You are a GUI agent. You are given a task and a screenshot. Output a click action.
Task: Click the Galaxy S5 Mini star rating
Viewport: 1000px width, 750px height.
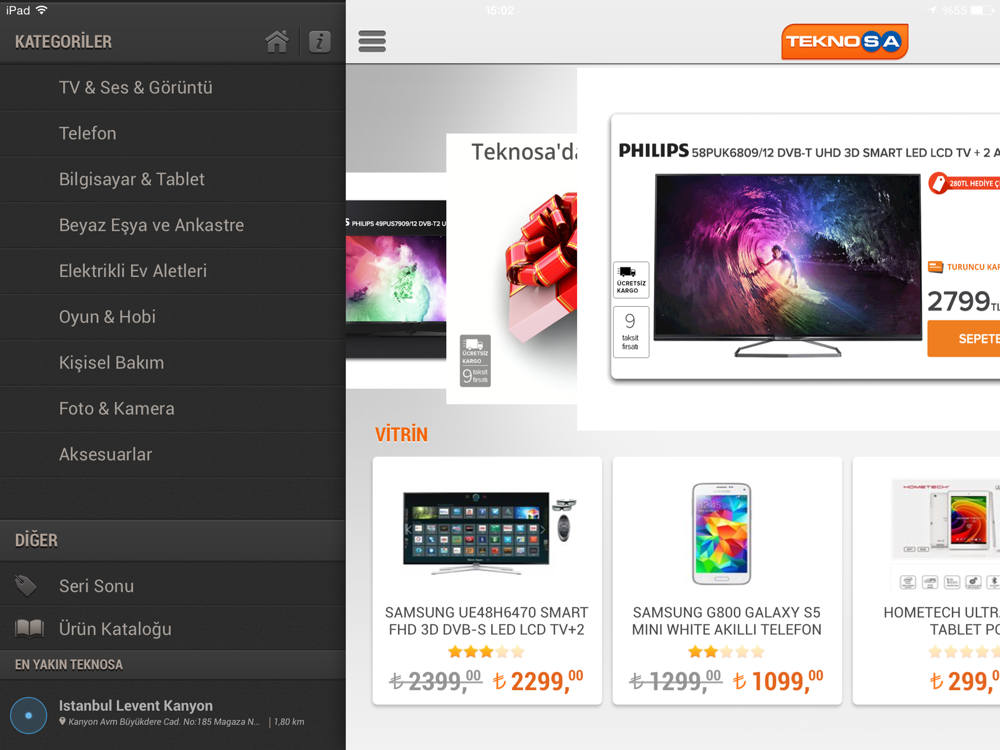pyautogui.click(x=726, y=652)
